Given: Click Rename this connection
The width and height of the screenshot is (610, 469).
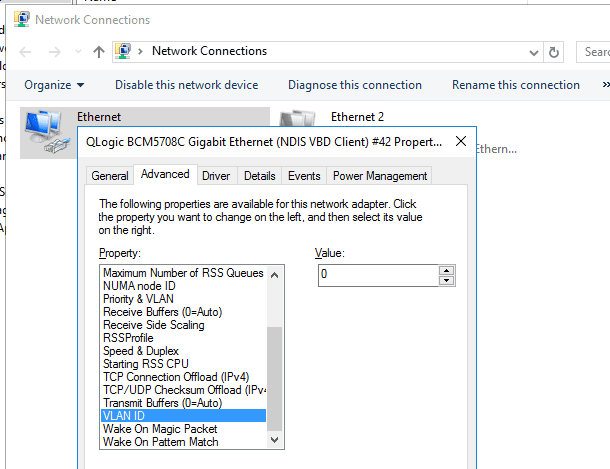Looking at the screenshot, I should tap(516, 85).
